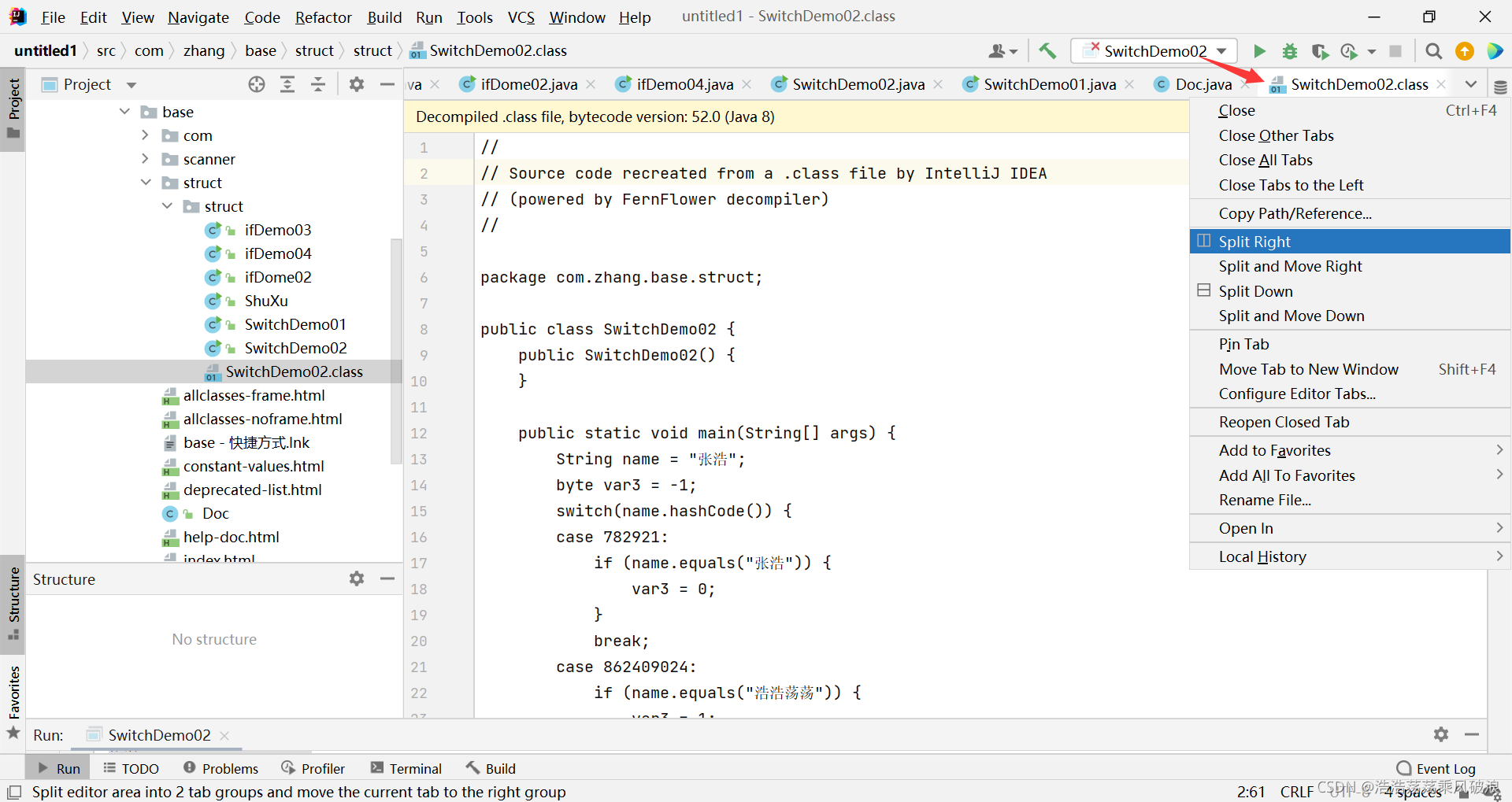This screenshot has width=1512, height=802.
Task: Select Opened File target icon in Project panel
Action: click(257, 84)
